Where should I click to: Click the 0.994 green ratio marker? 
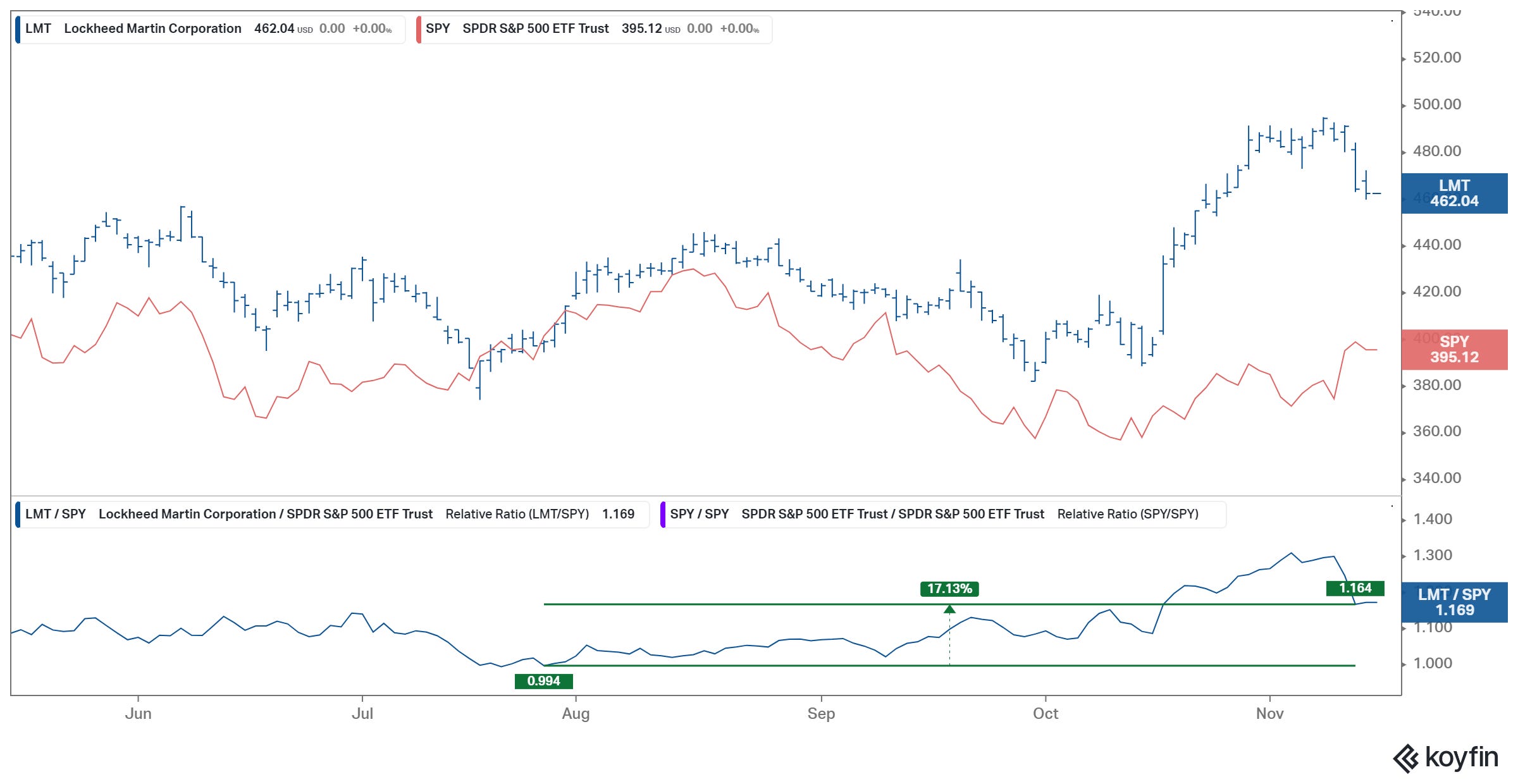pyautogui.click(x=544, y=681)
